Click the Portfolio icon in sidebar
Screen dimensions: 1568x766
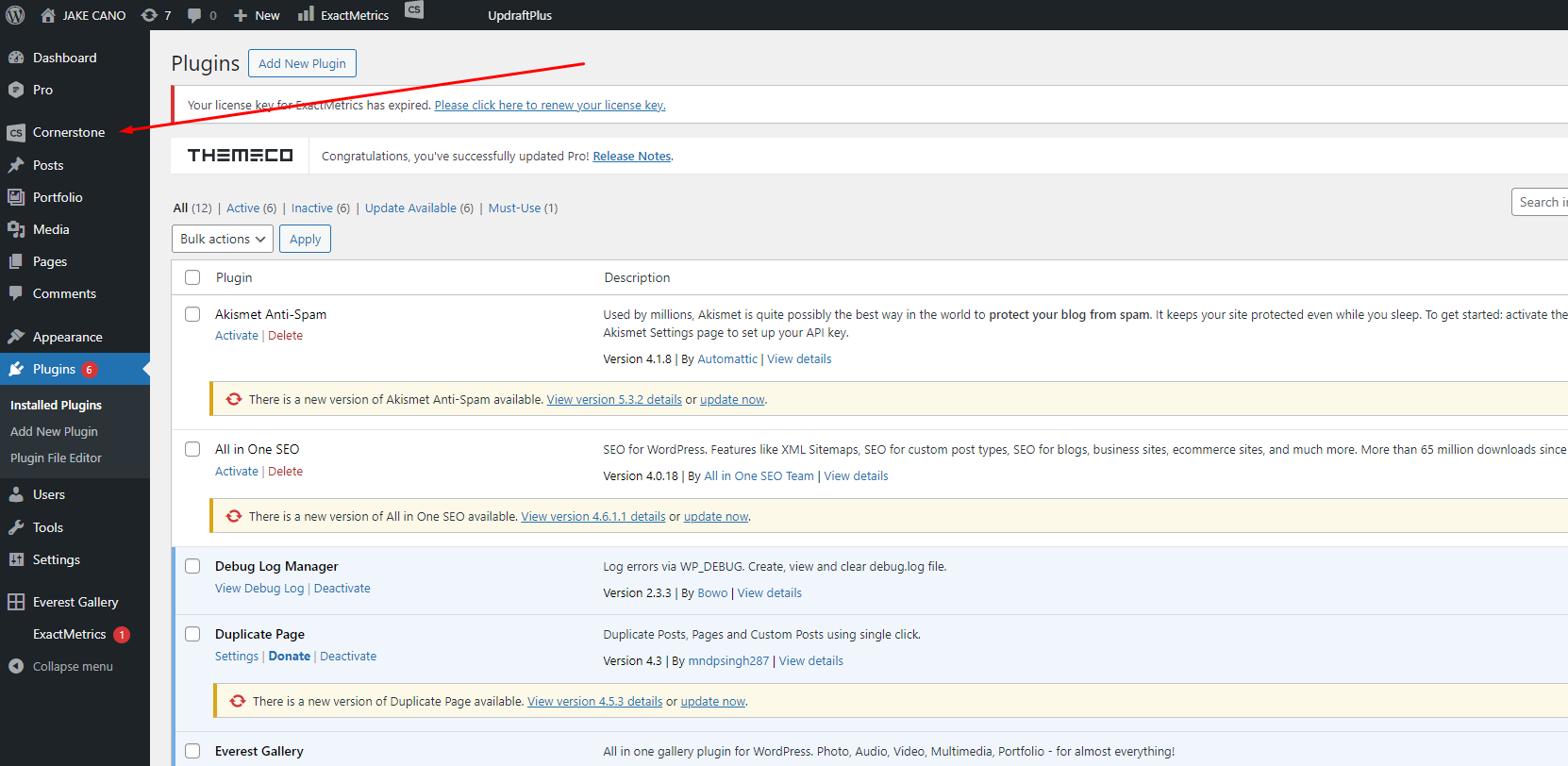click(x=16, y=197)
